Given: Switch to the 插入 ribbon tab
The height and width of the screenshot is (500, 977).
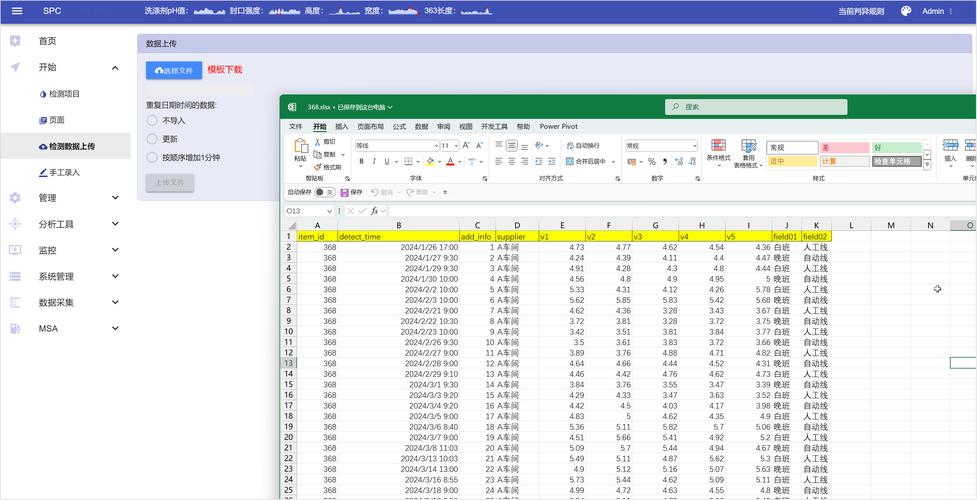Looking at the screenshot, I should (x=342, y=127).
